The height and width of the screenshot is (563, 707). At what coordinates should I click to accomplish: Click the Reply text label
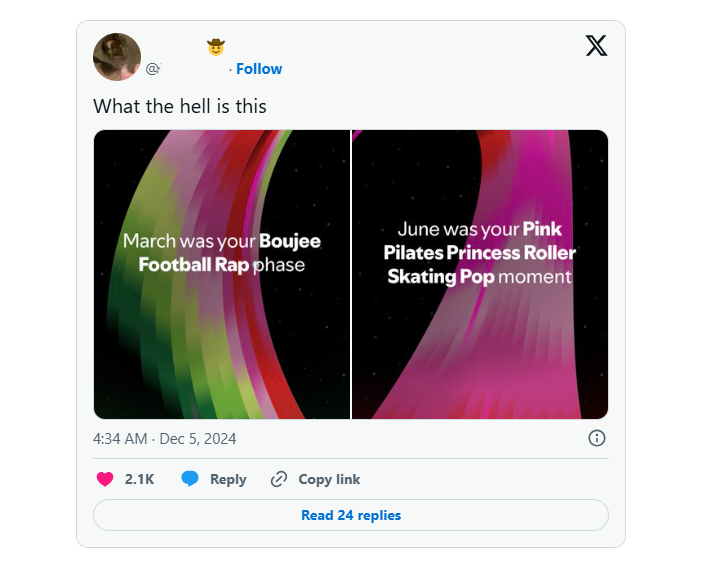coord(228,479)
